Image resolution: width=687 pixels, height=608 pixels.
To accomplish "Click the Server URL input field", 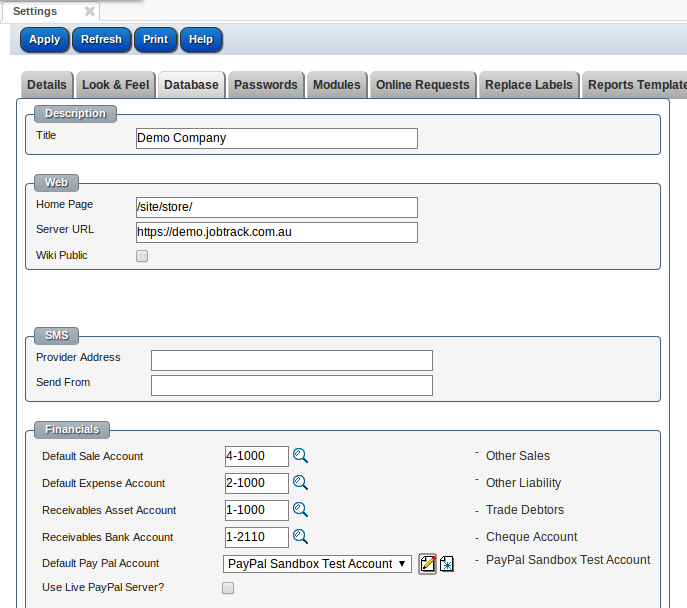I will click(x=276, y=232).
